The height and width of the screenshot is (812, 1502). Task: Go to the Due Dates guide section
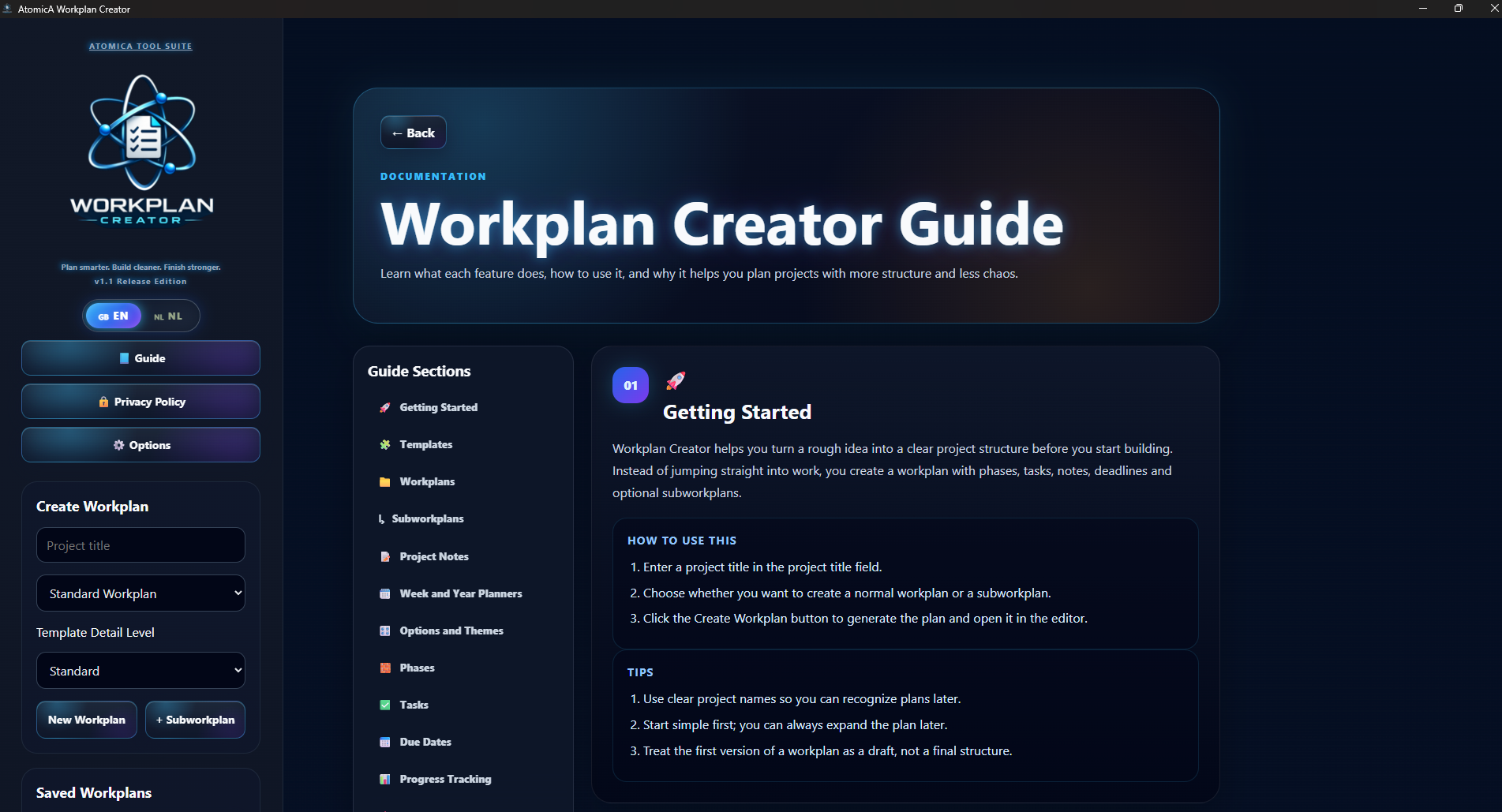[x=463, y=743]
